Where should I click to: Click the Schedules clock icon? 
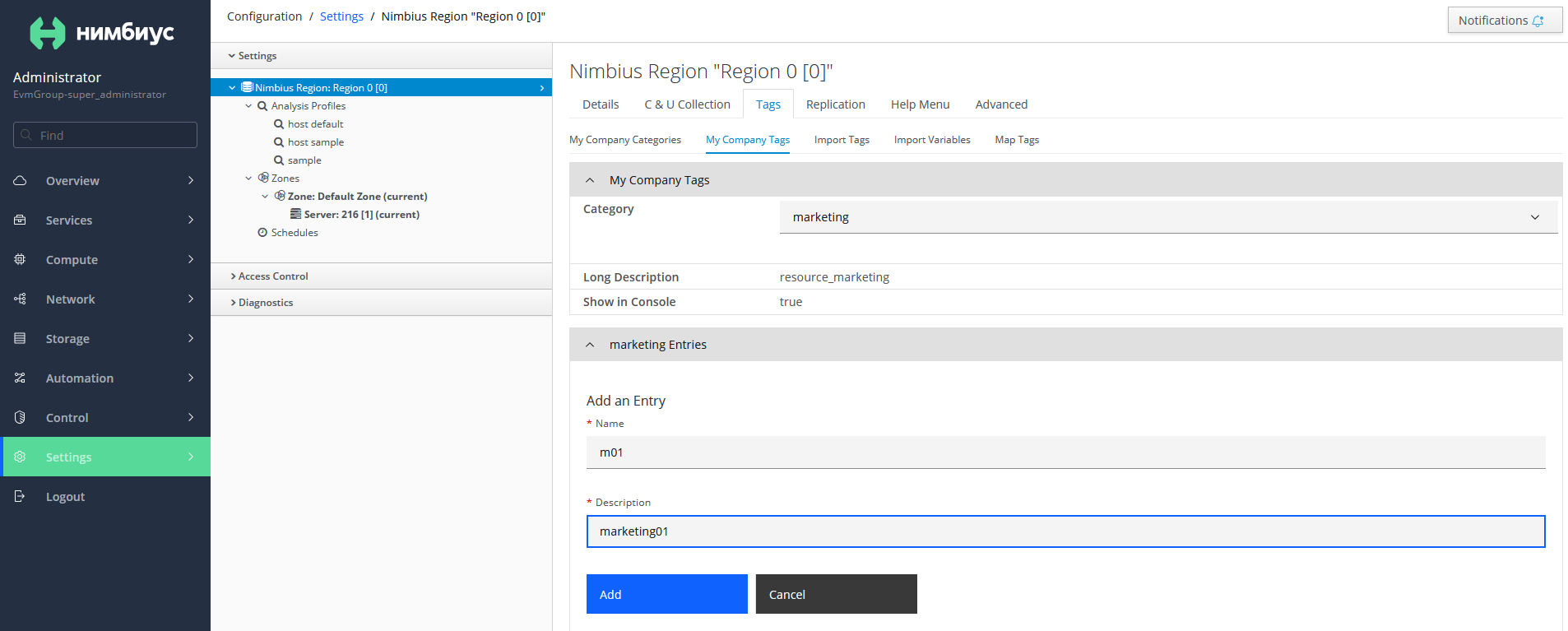262,233
